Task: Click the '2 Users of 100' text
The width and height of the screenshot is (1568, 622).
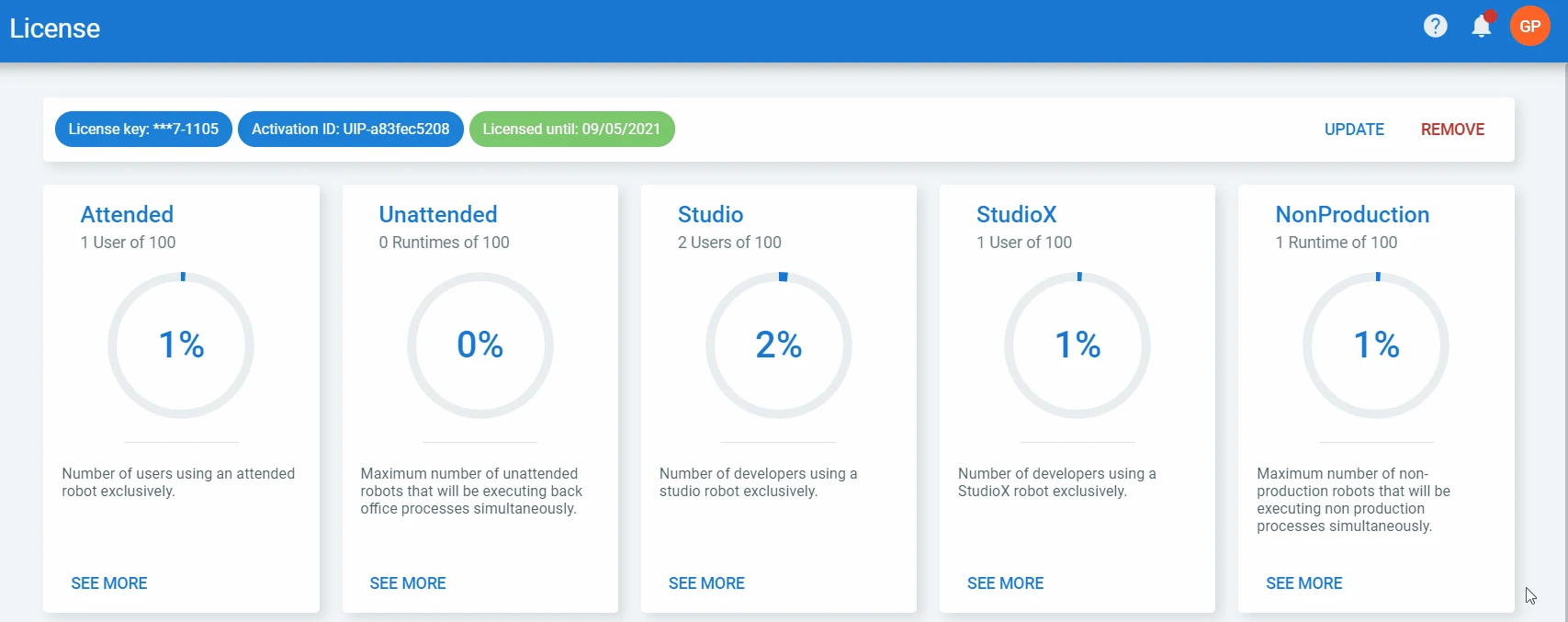Action: click(729, 243)
